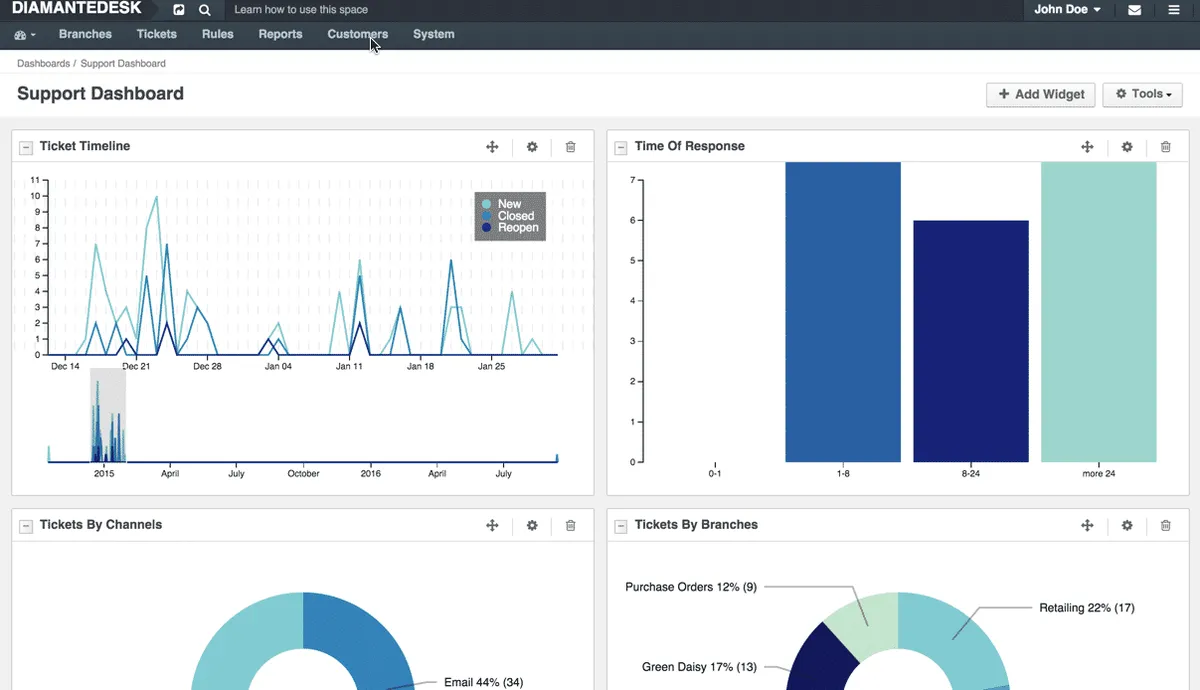This screenshot has height=690, width=1200.
Task: Delete the Time Of Response widget
Action: (1165, 147)
